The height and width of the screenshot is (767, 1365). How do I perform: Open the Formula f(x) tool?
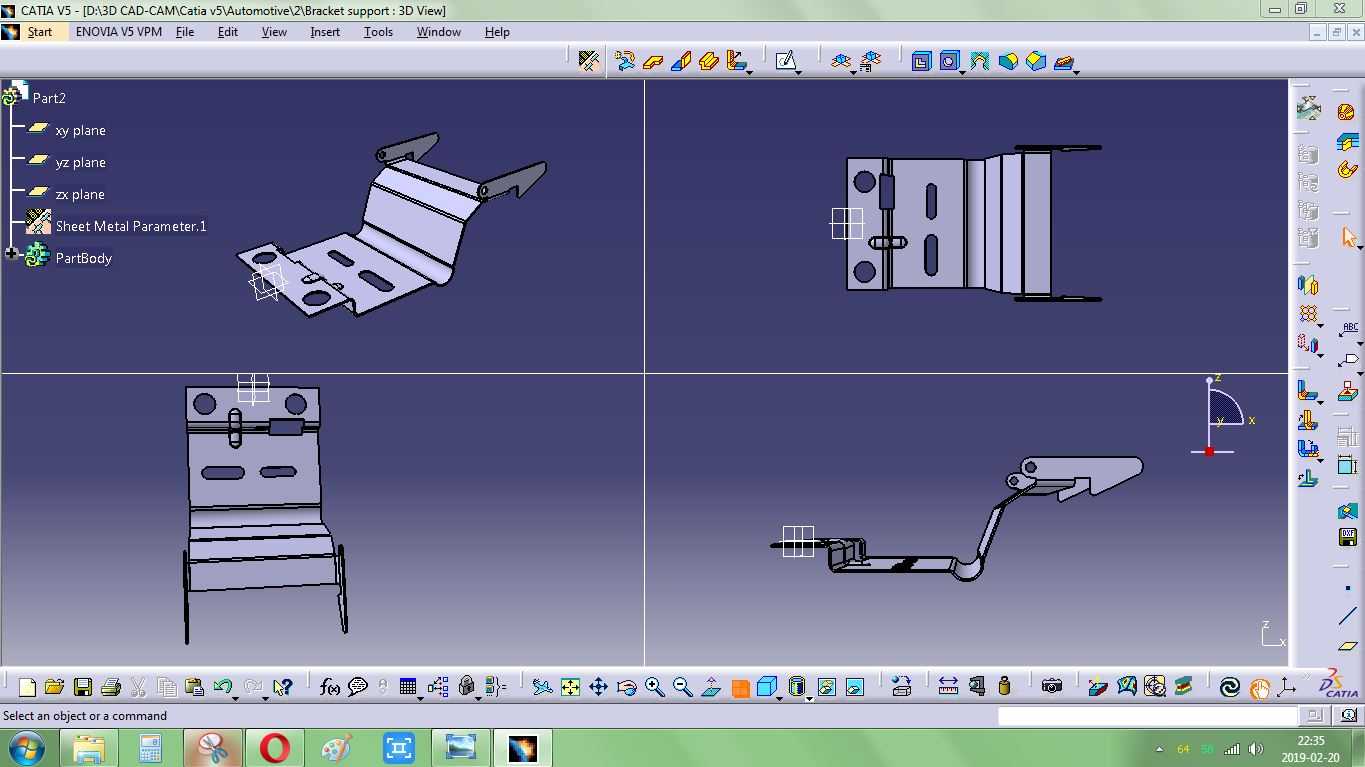pyautogui.click(x=329, y=687)
